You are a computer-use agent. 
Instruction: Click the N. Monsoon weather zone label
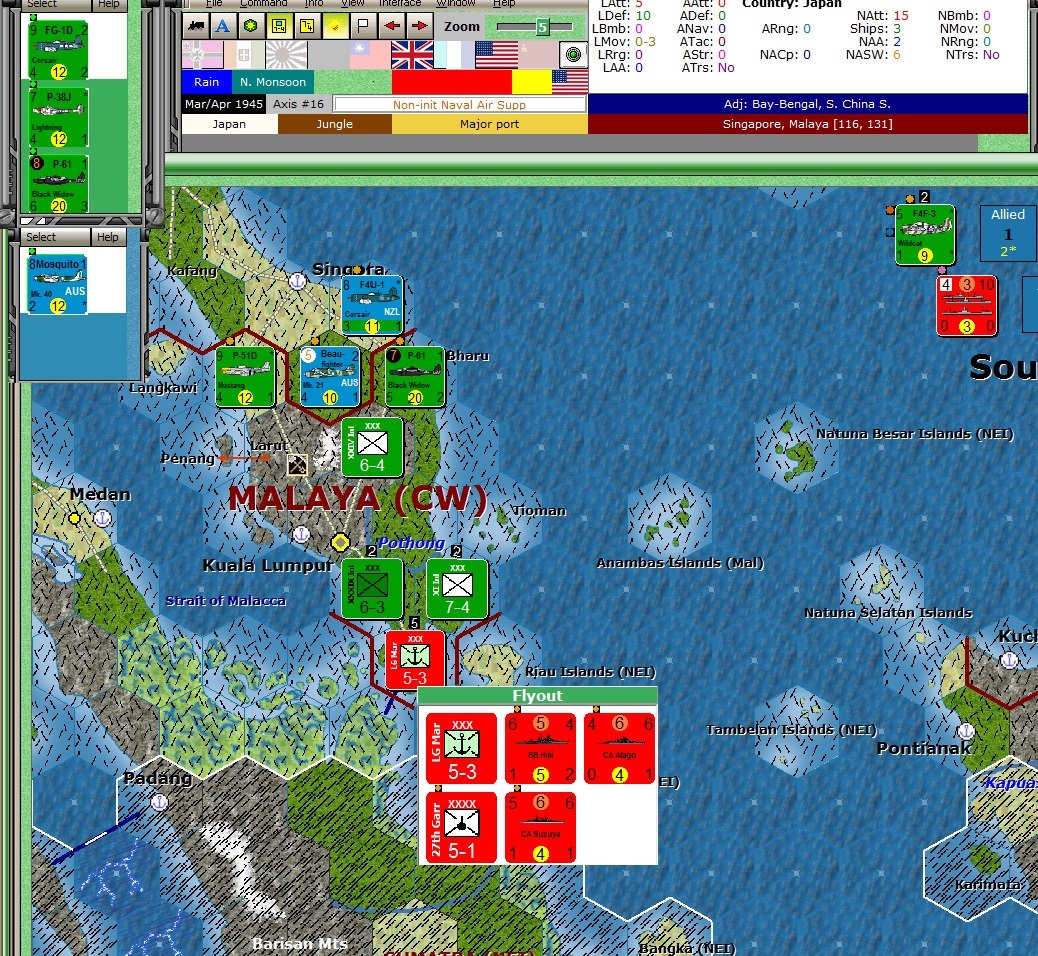(x=273, y=82)
